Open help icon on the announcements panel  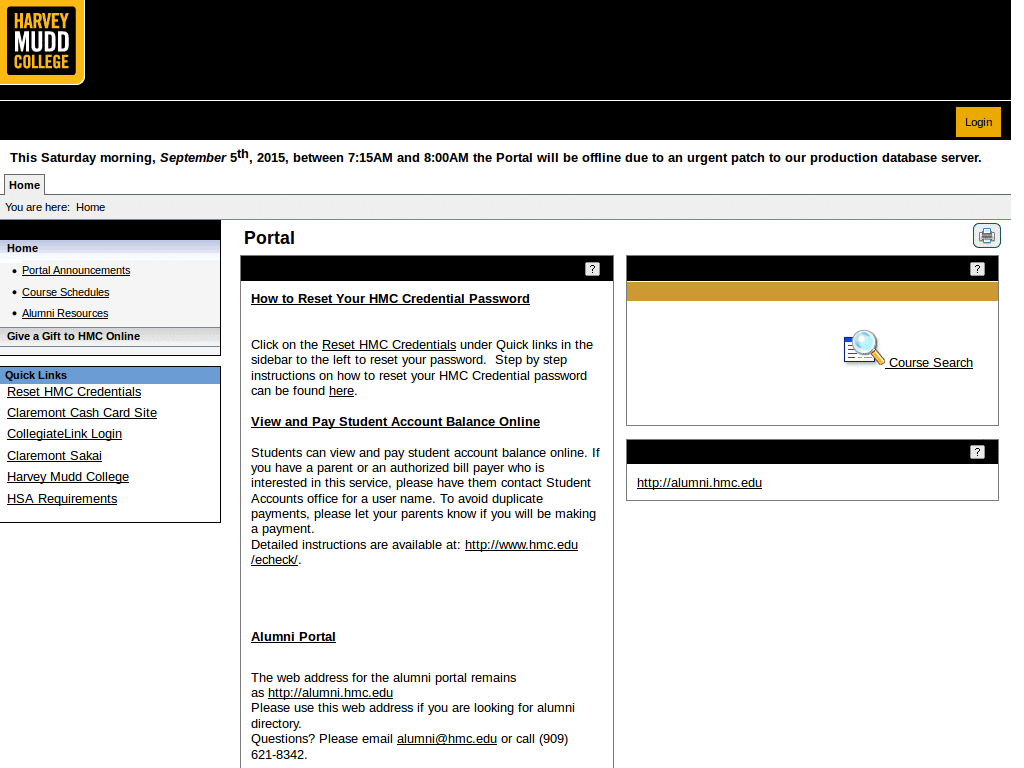[592, 269]
